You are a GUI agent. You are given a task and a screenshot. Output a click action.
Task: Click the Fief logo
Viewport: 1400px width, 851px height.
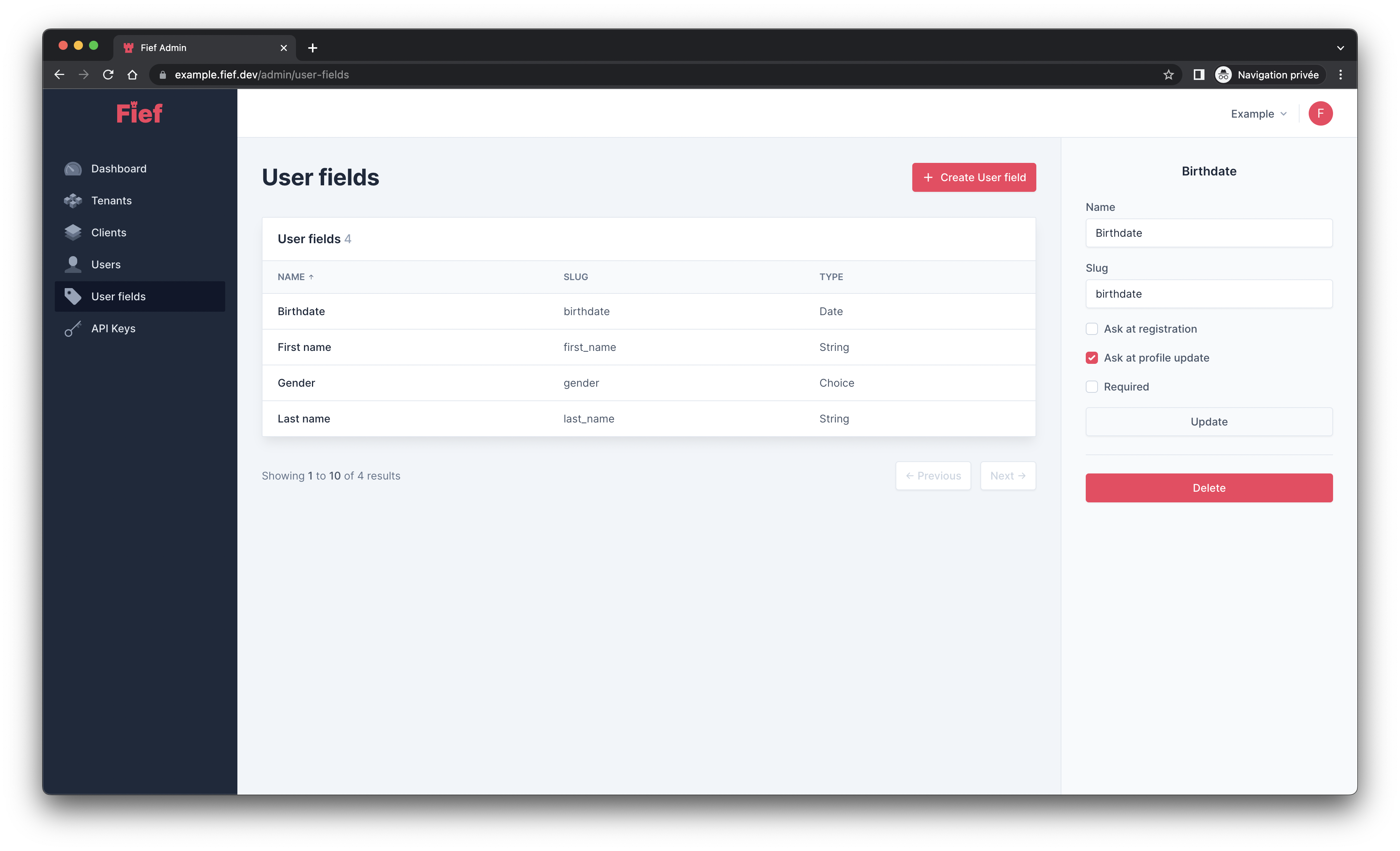coord(139,113)
